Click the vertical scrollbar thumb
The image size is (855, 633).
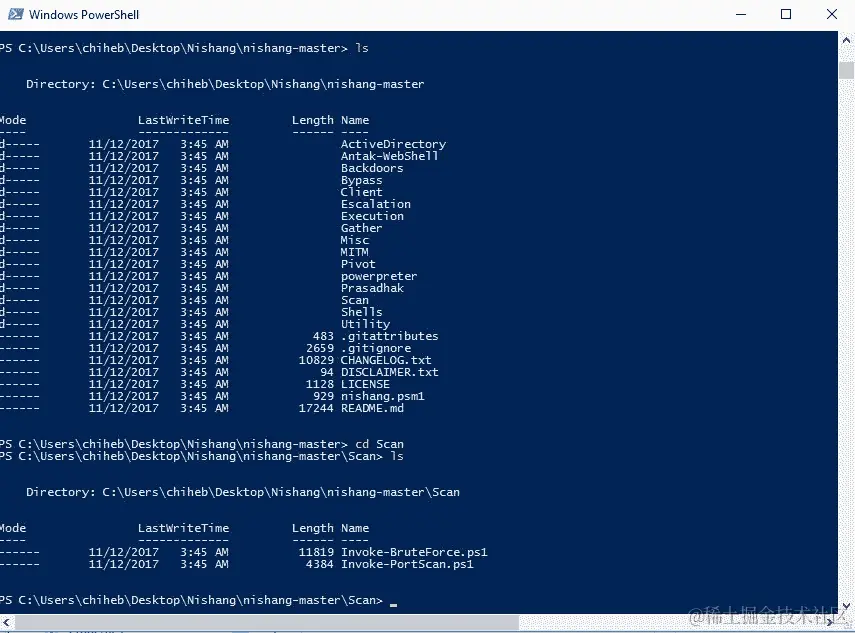coord(846,70)
